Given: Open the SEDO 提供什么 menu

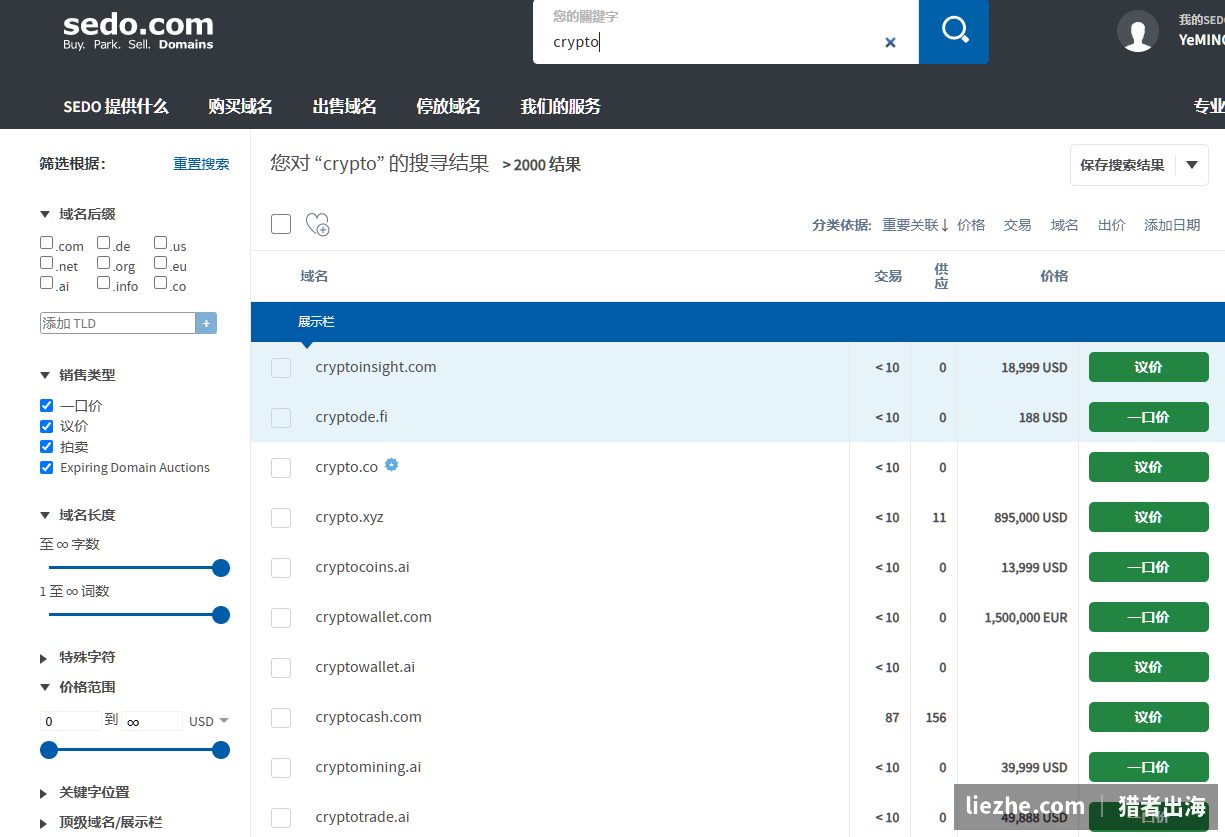Looking at the screenshot, I should tap(116, 106).
